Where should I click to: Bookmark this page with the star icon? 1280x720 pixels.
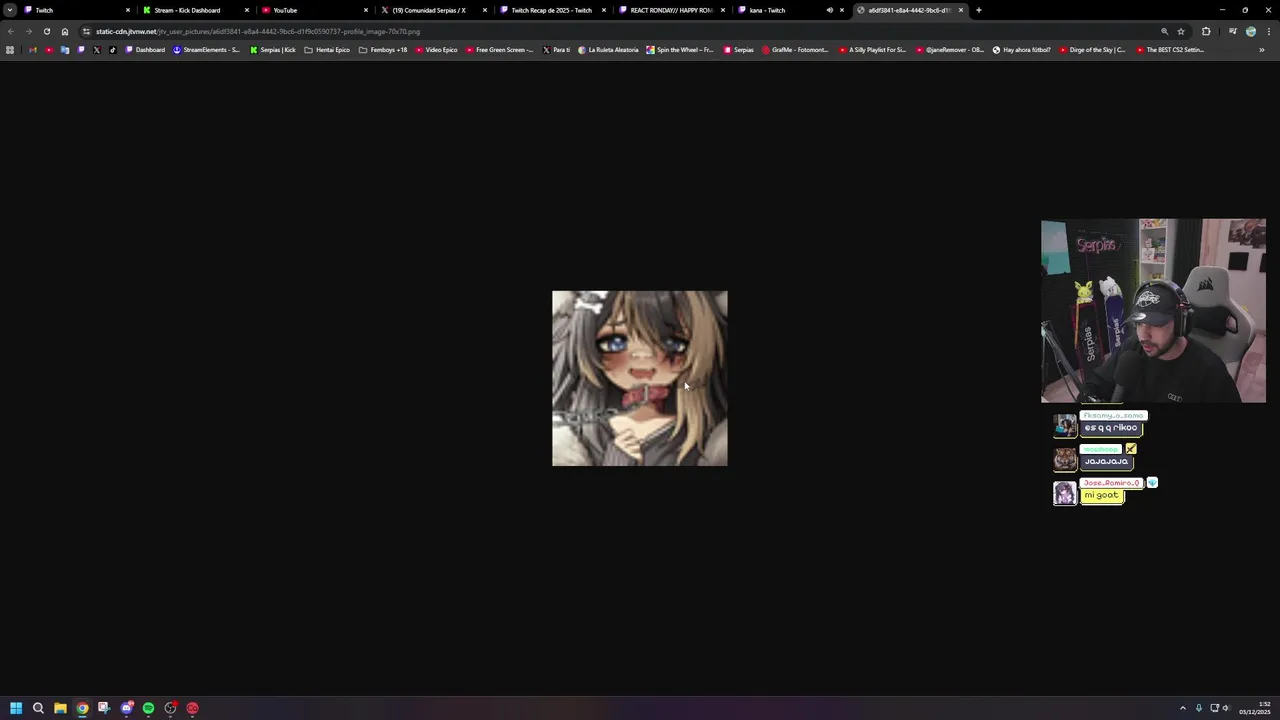(1181, 31)
